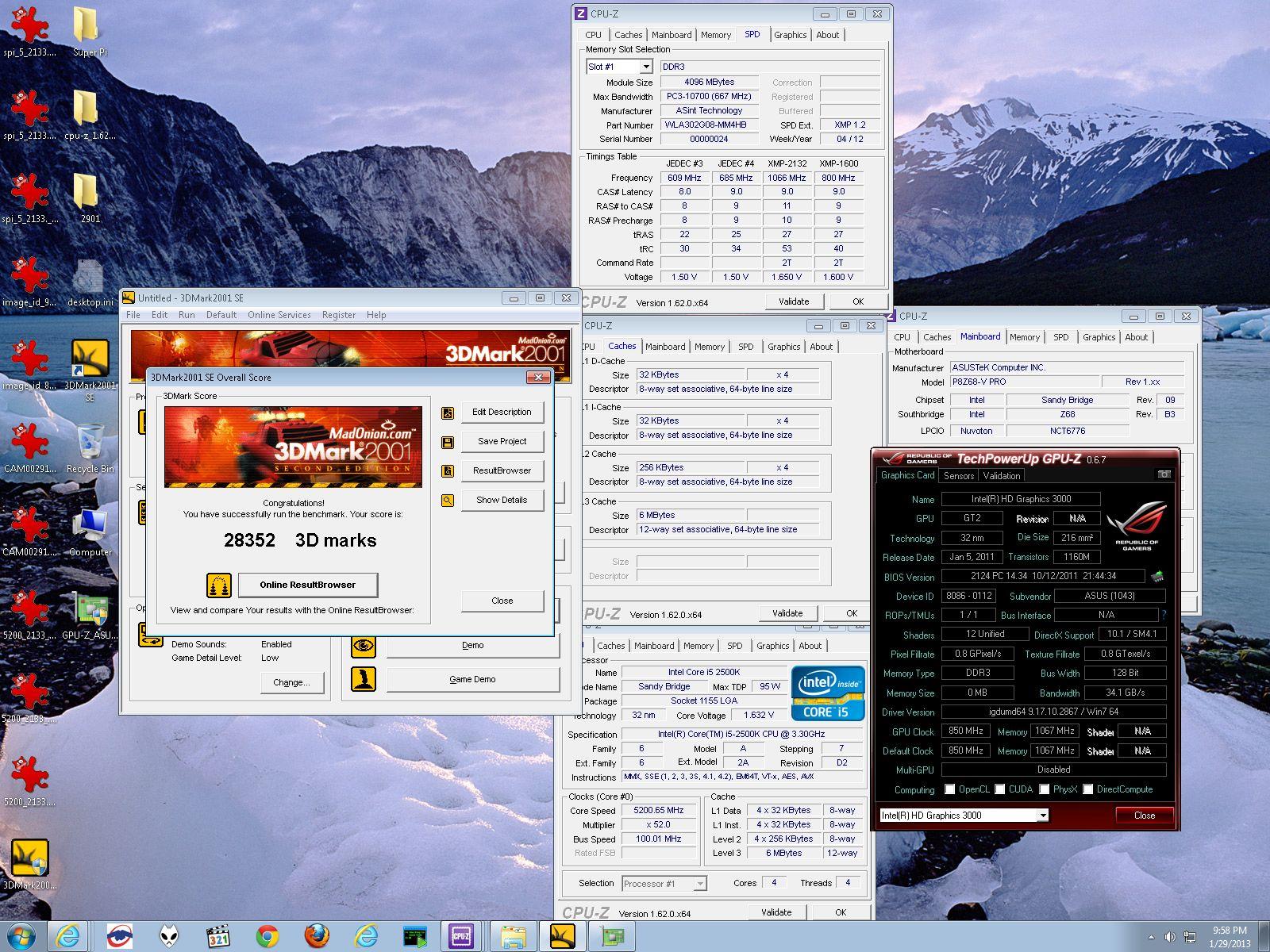Click OK in the bottom CPU-Z window

tap(841, 912)
